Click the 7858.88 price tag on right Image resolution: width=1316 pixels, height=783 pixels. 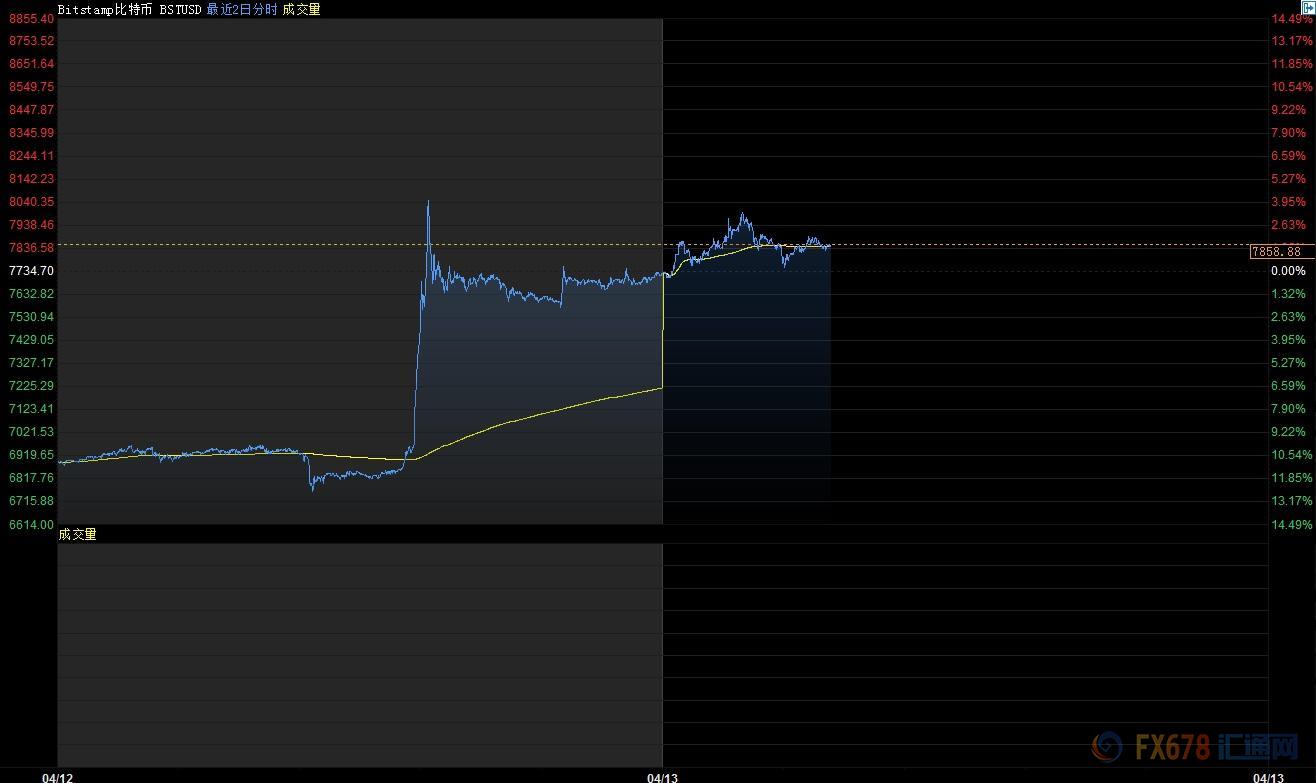pos(1278,252)
